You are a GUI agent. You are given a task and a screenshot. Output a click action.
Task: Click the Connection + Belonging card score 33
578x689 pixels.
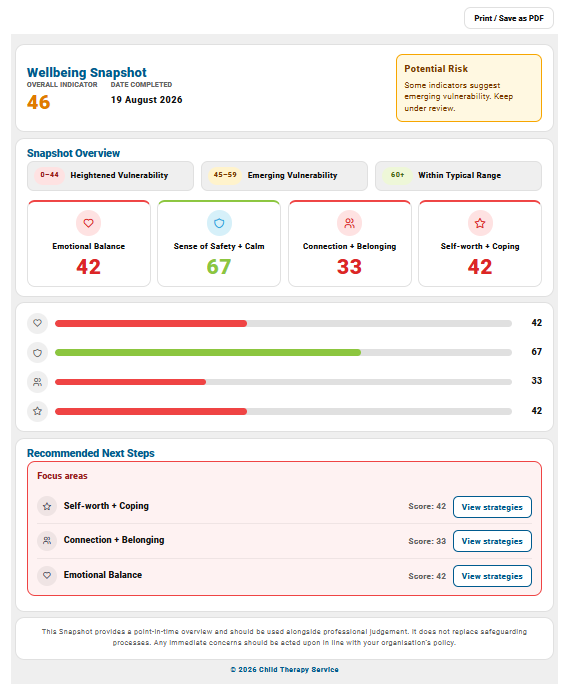click(x=349, y=267)
